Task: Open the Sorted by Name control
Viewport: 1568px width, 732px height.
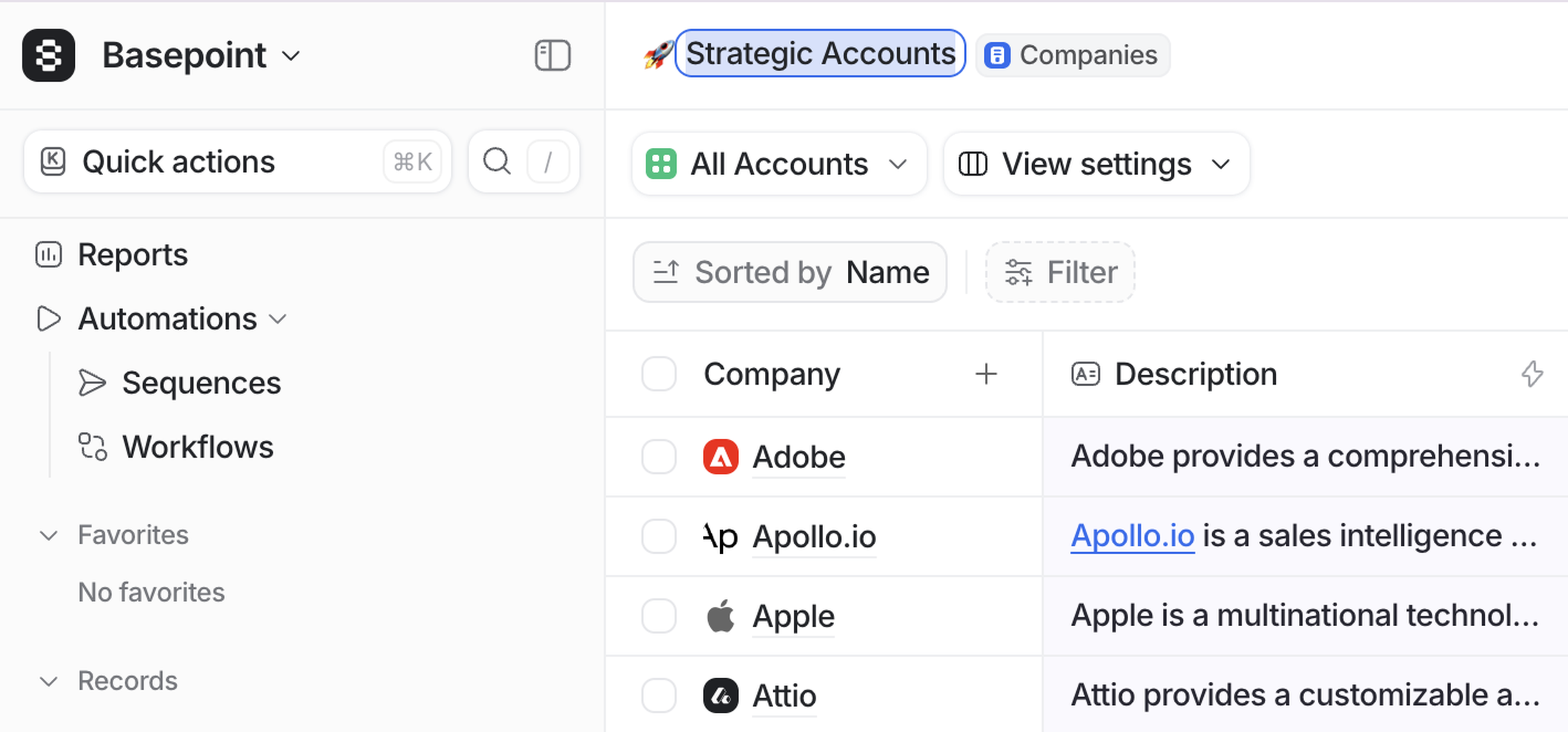Action: [x=789, y=272]
